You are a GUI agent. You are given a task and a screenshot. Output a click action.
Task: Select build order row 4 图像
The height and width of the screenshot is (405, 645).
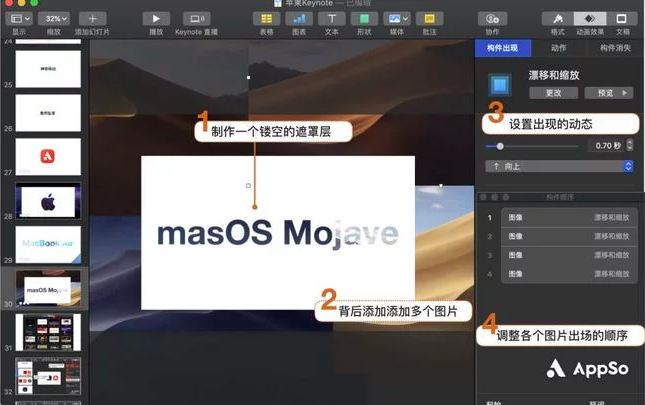pos(569,274)
